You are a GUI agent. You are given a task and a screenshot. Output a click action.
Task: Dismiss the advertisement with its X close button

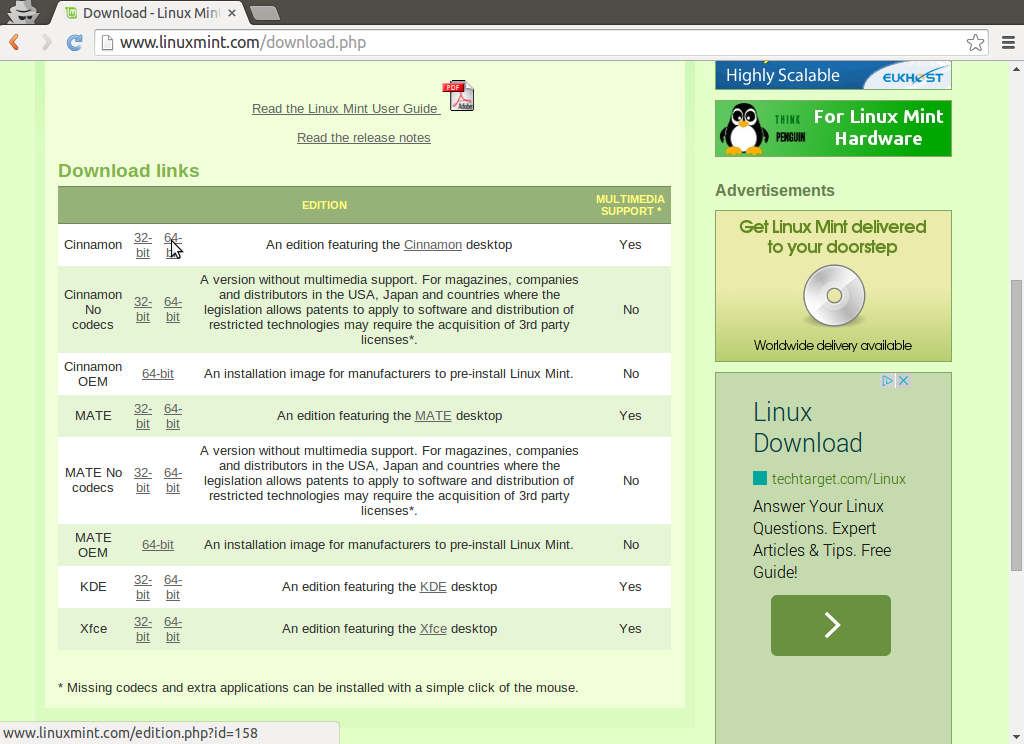903,380
